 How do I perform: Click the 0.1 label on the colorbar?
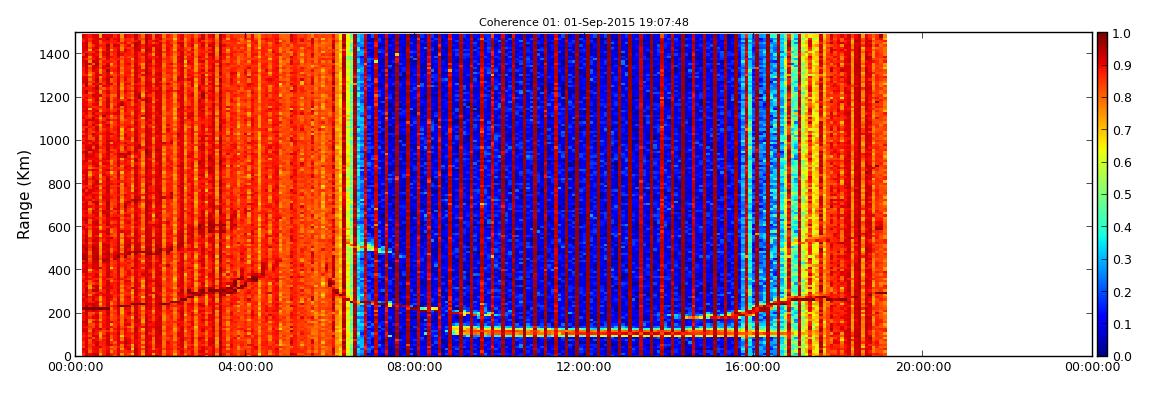[1122, 324]
